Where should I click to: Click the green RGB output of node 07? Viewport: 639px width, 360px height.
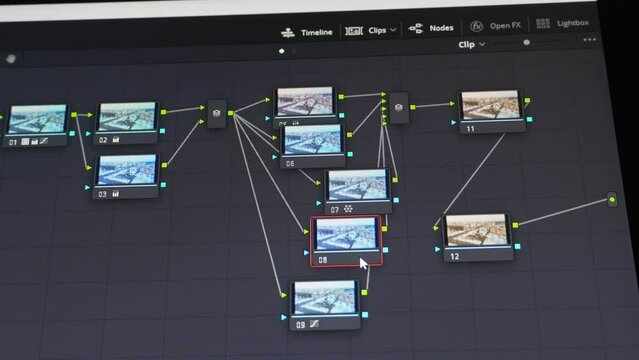395,180
